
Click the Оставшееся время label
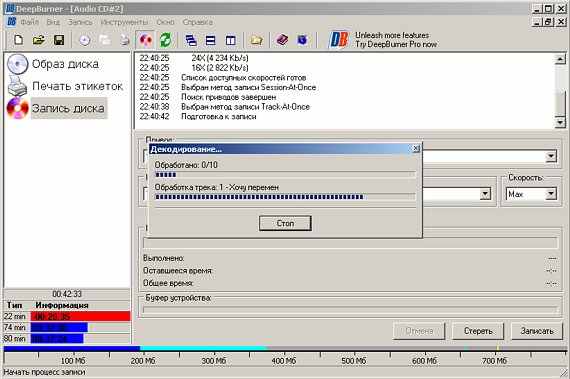[177, 271]
